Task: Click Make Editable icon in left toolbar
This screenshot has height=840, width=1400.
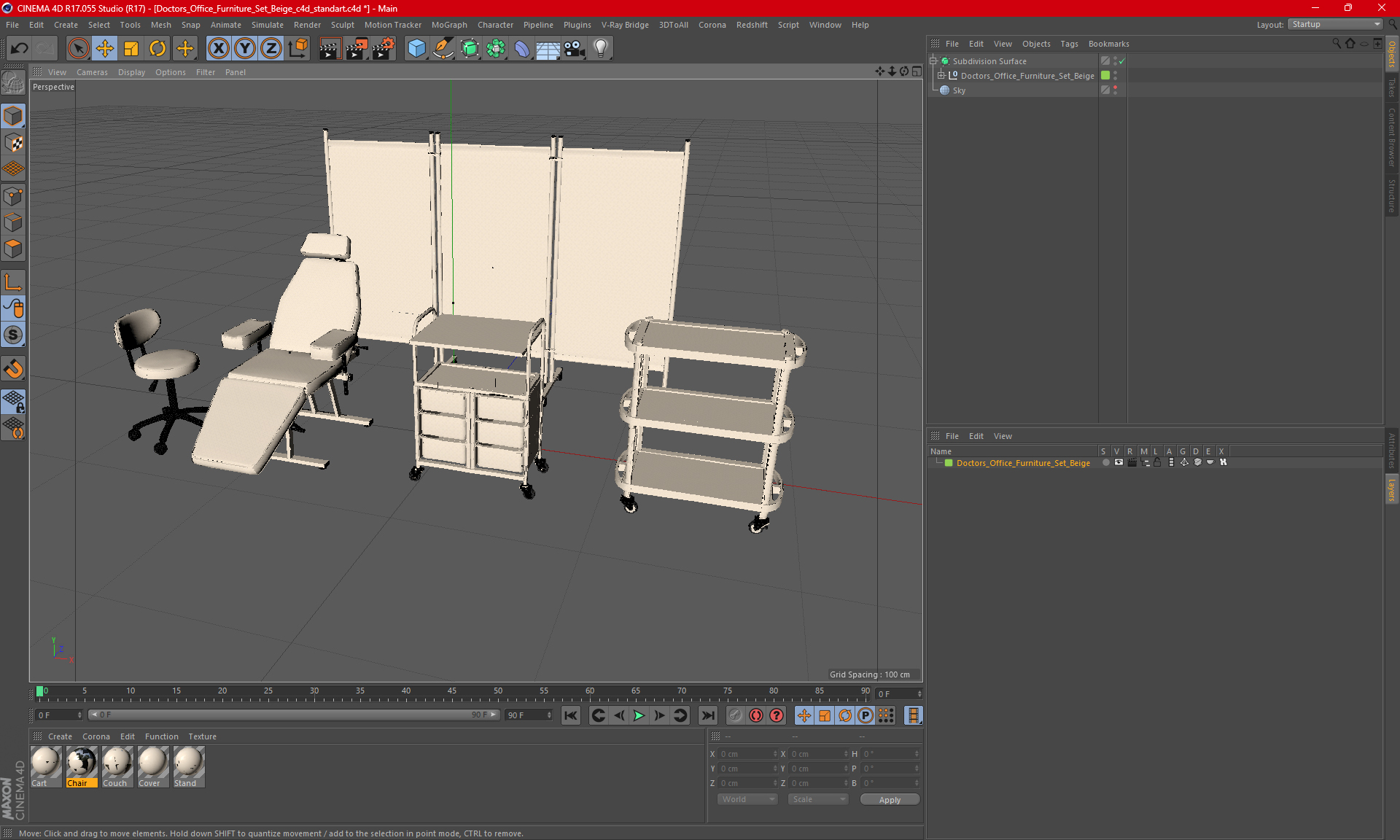Action: pos(13,83)
